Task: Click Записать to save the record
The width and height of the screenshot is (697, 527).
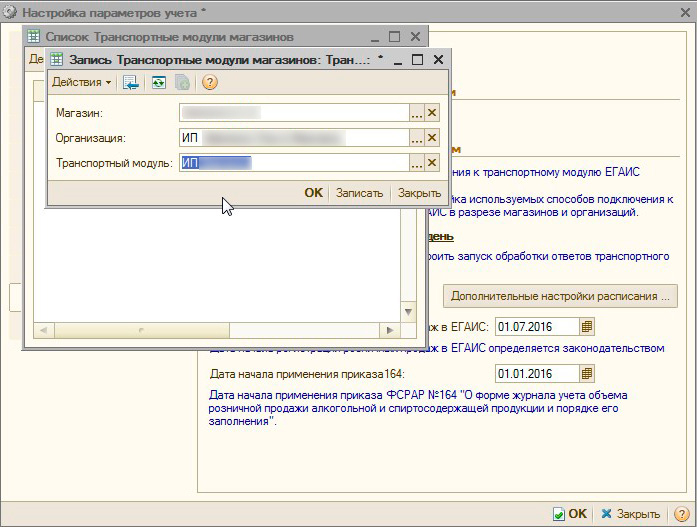Action: tap(359, 193)
